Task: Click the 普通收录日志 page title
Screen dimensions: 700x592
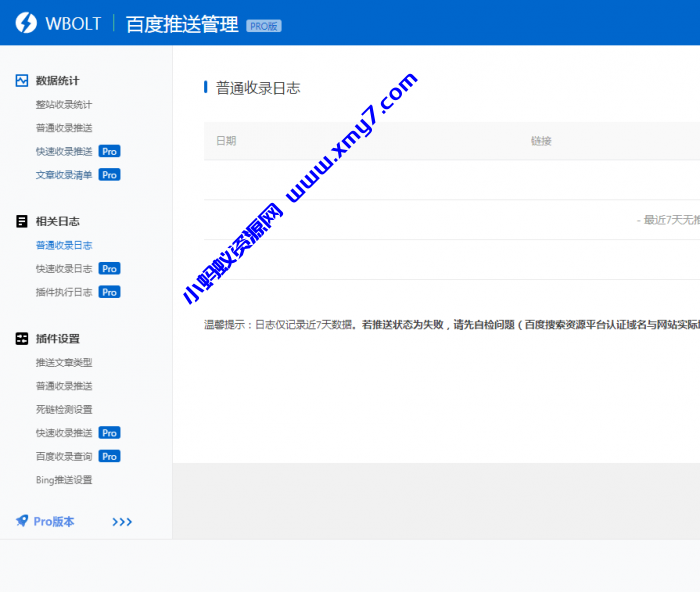Action: click(x=258, y=88)
